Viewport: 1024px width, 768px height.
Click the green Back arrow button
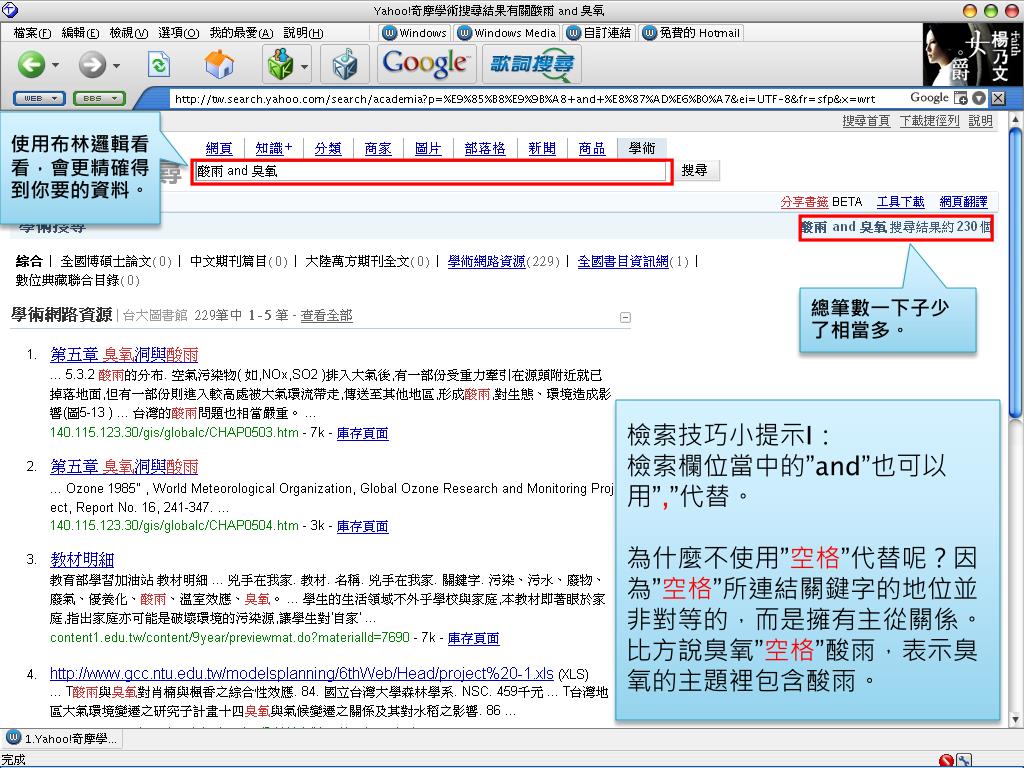31,64
